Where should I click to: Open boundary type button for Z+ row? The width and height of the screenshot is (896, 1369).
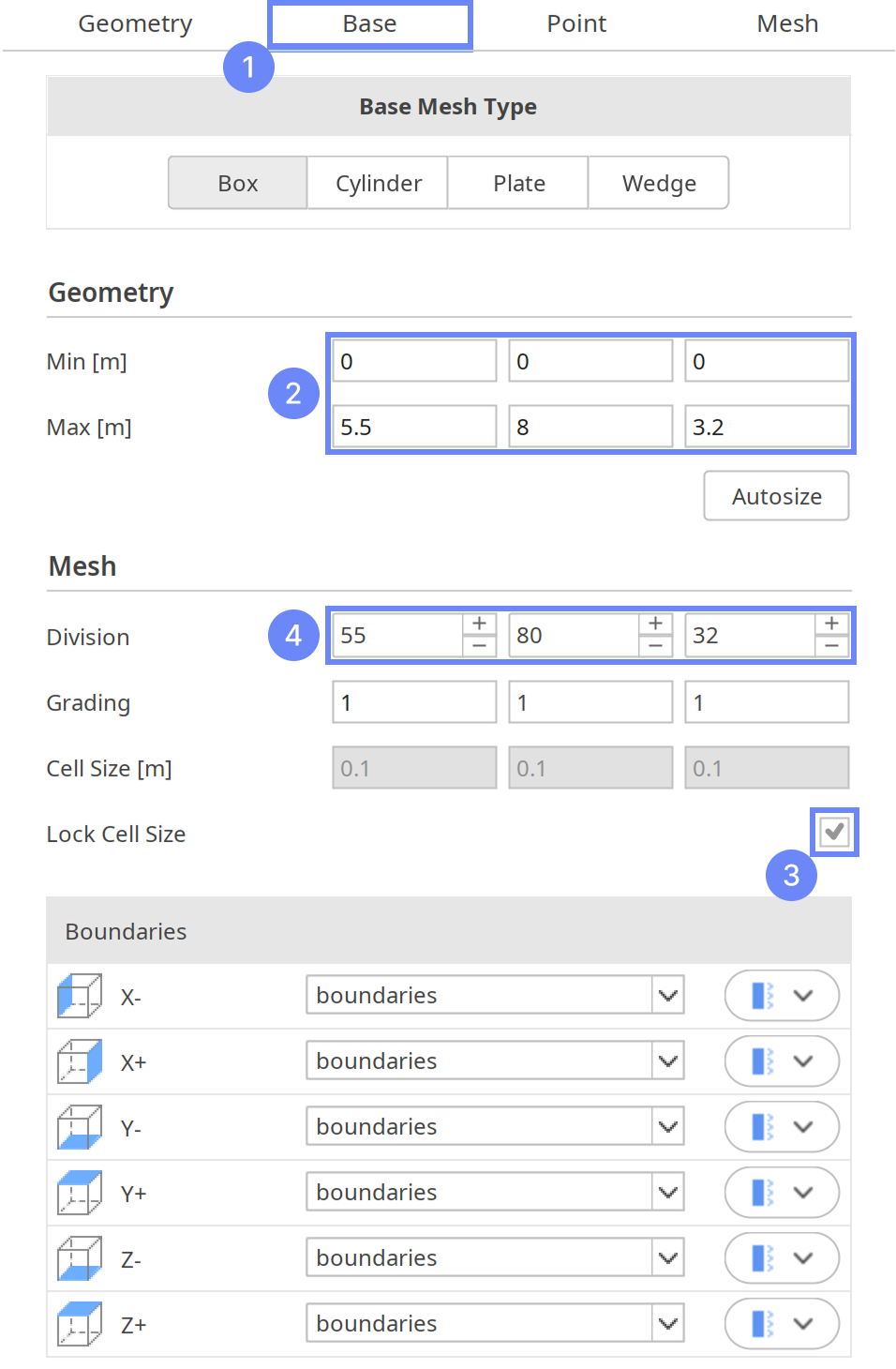tap(782, 1324)
